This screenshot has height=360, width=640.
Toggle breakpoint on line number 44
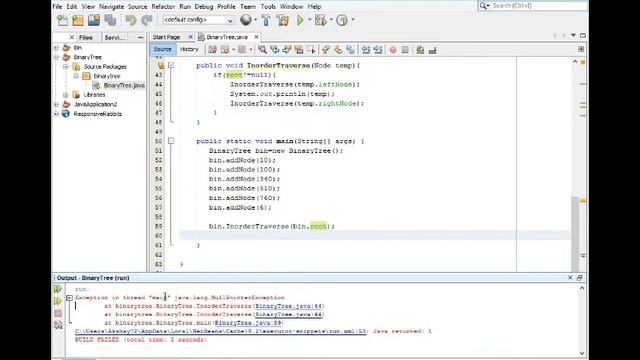pyautogui.click(x=159, y=84)
